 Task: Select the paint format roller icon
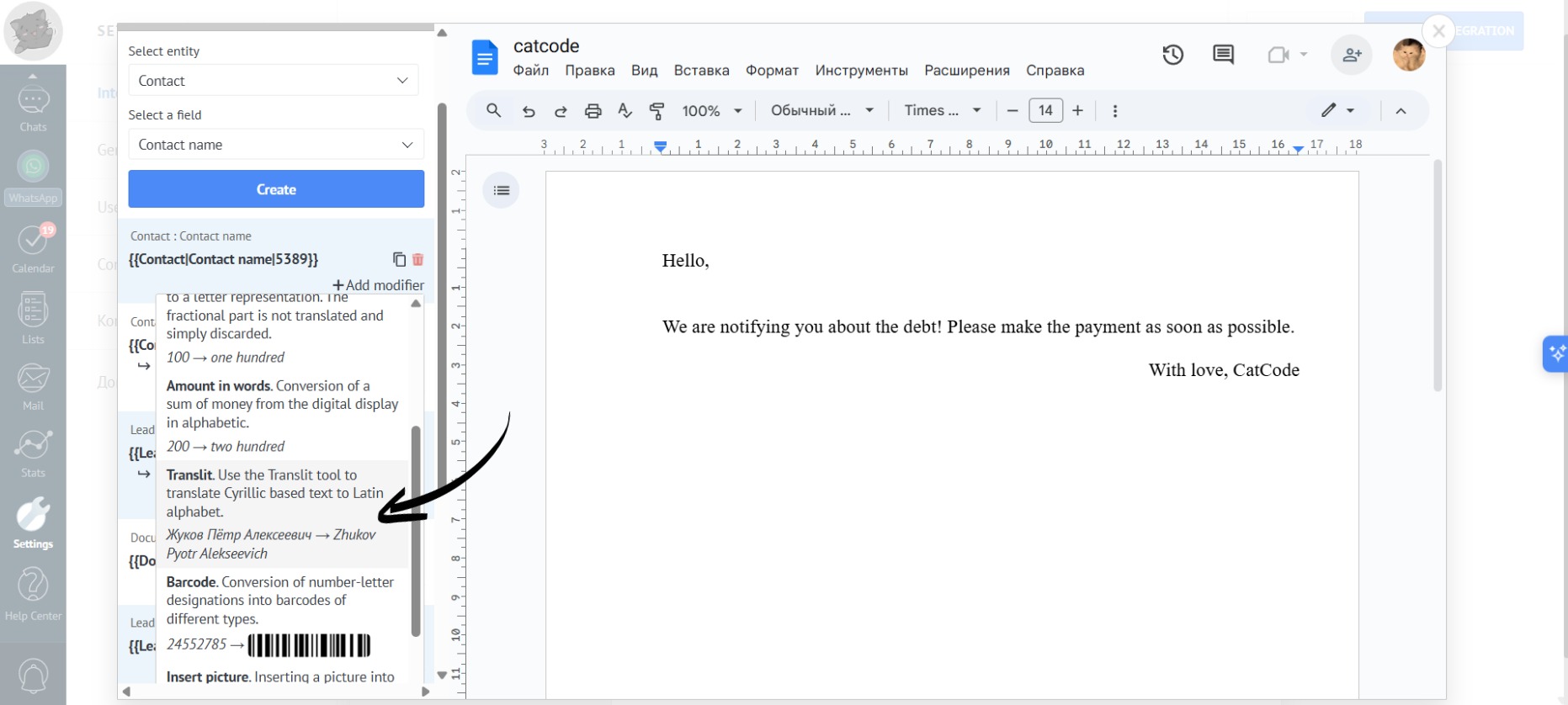point(656,111)
